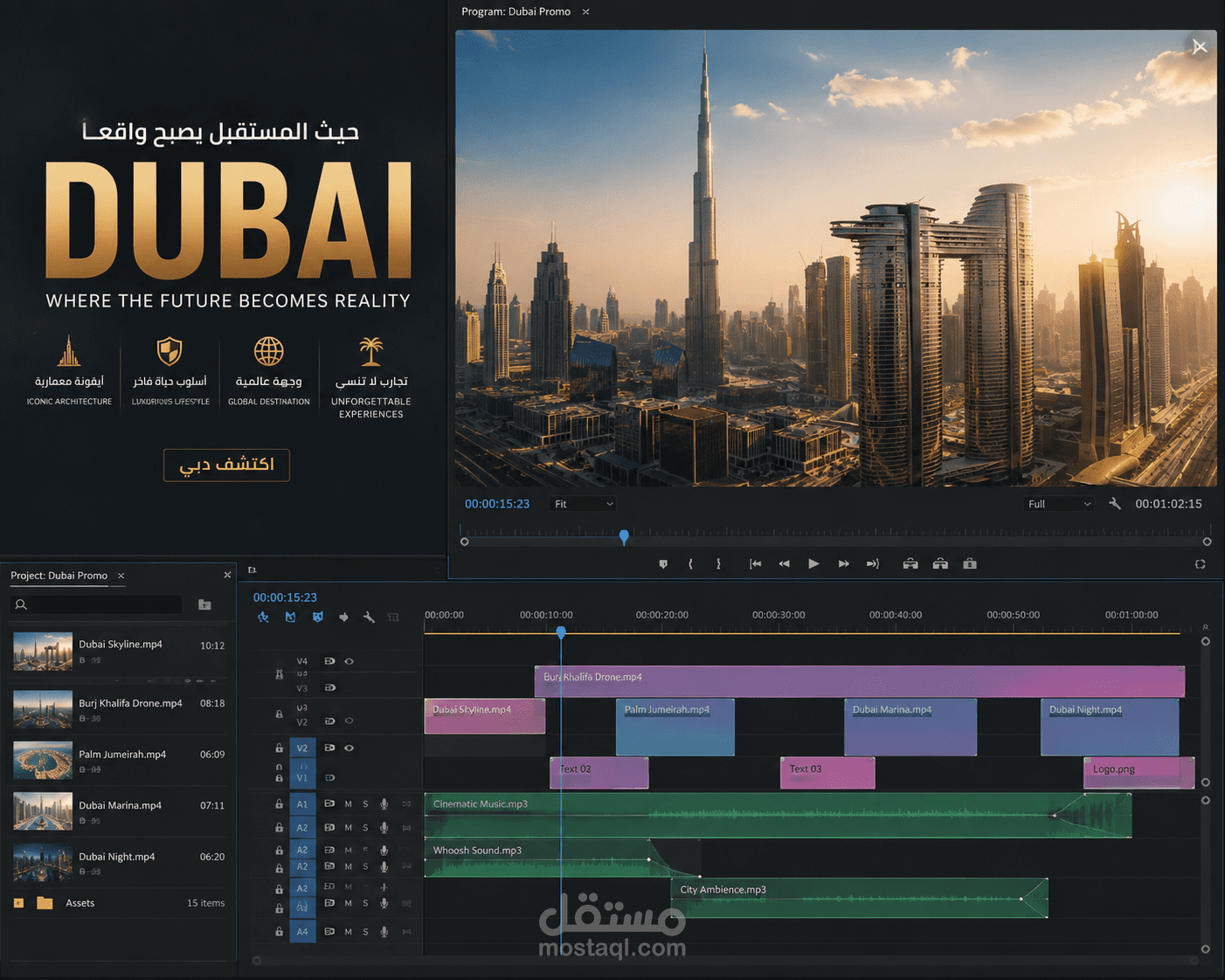This screenshot has height=980, width=1225.
Task: Step back one frame
Action: [785, 564]
